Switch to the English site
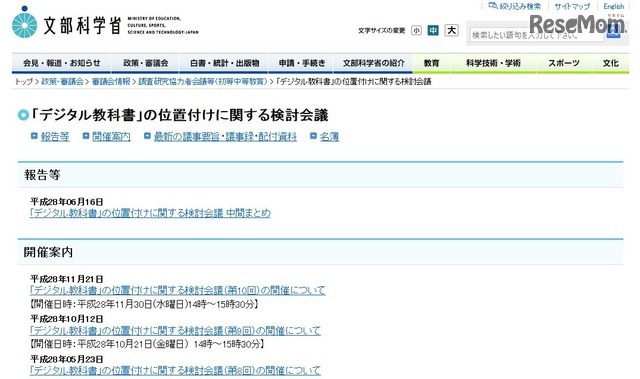This screenshot has width=640, height=379. 613,6
